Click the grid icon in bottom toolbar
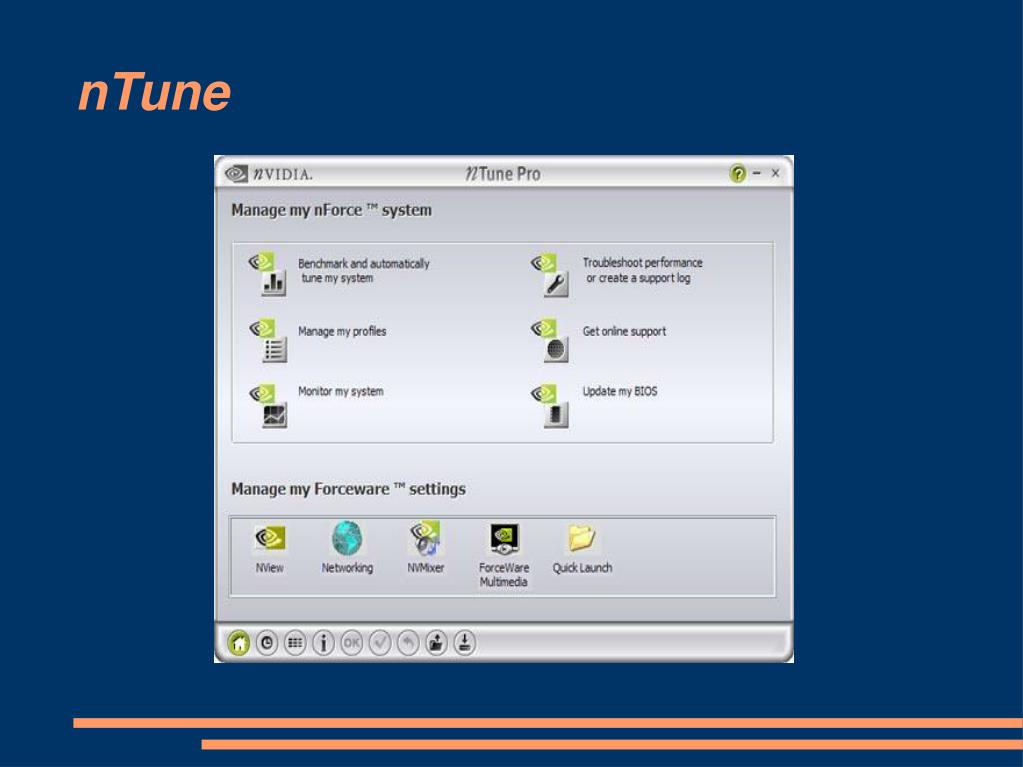The height and width of the screenshot is (767, 1023). coord(295,643)
